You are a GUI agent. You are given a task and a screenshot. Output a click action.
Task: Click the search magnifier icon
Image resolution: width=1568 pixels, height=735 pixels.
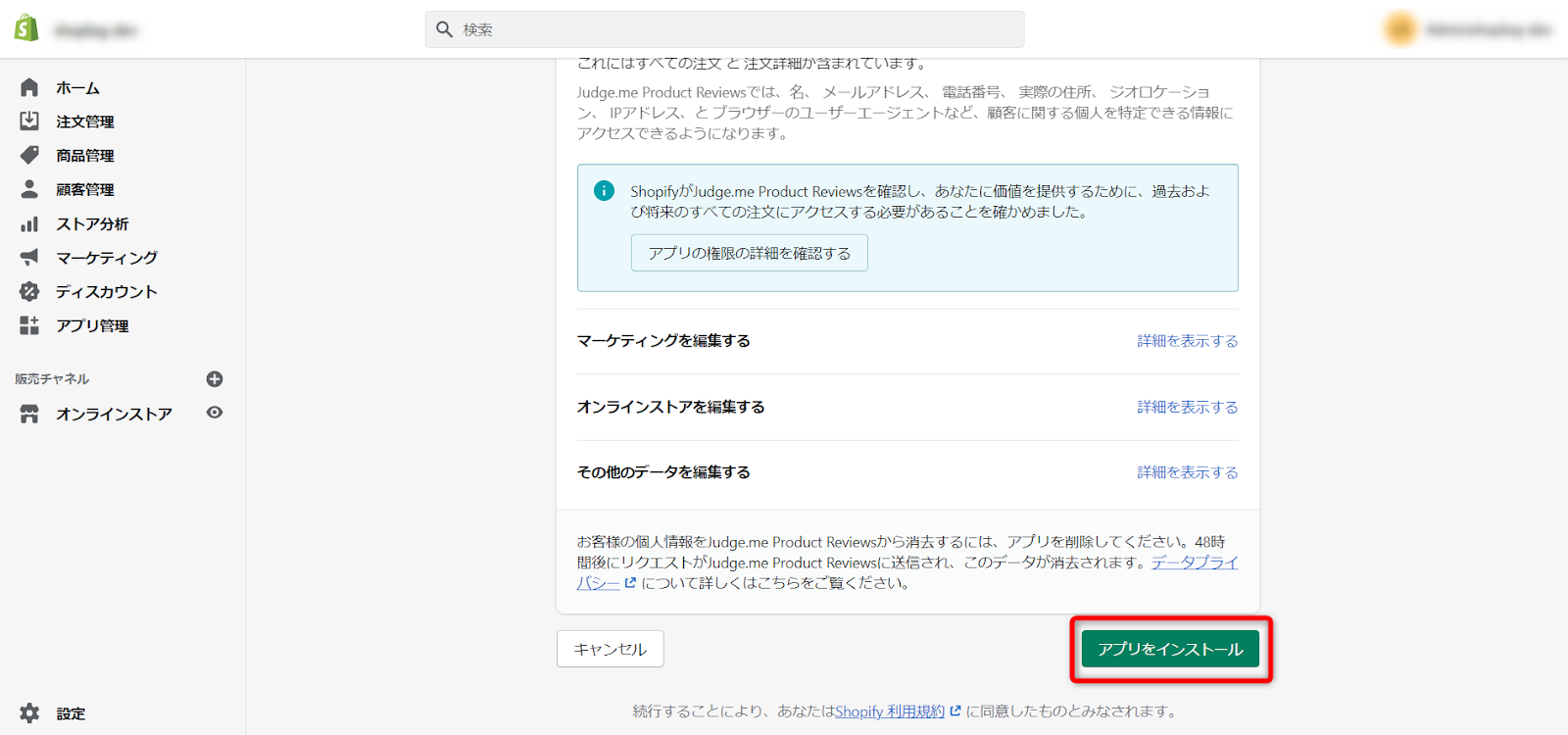click(444, 29)
